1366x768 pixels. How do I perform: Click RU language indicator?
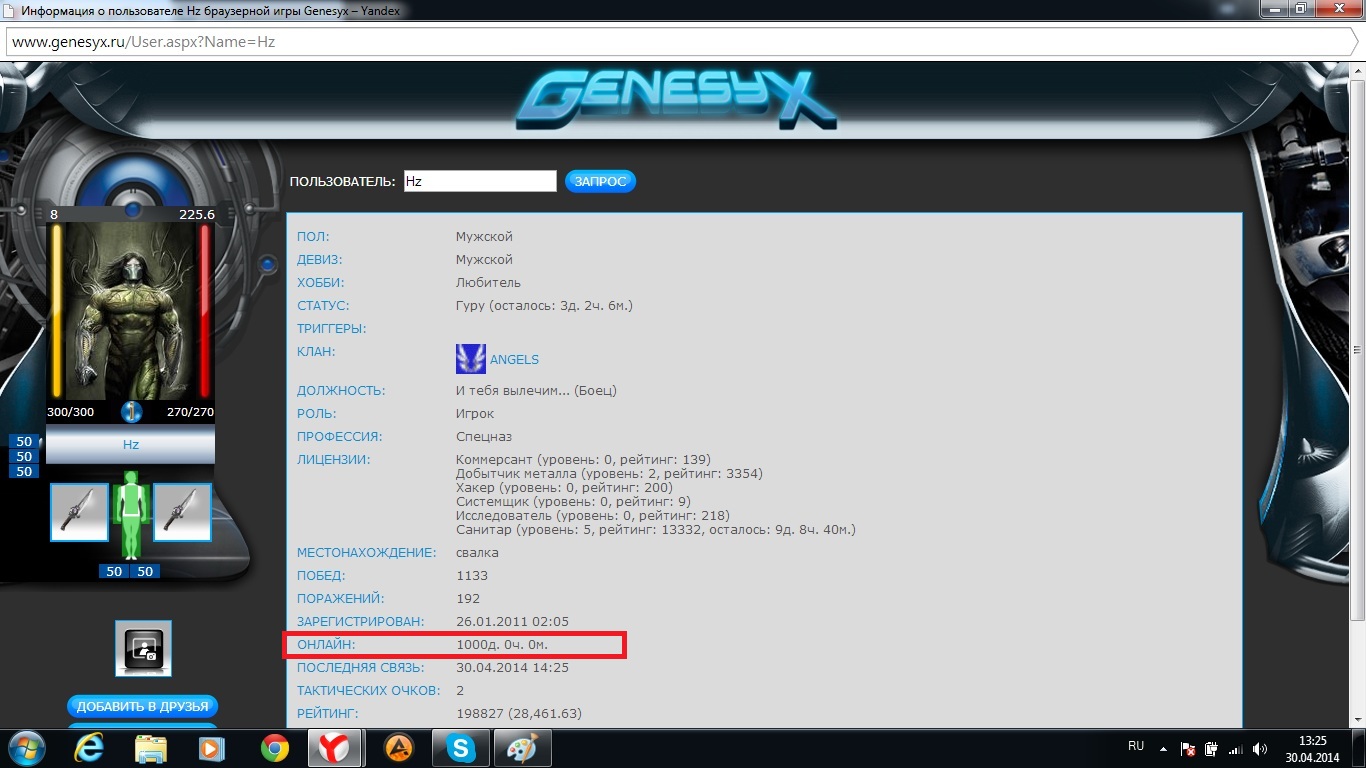click(x=1136, y=746)
